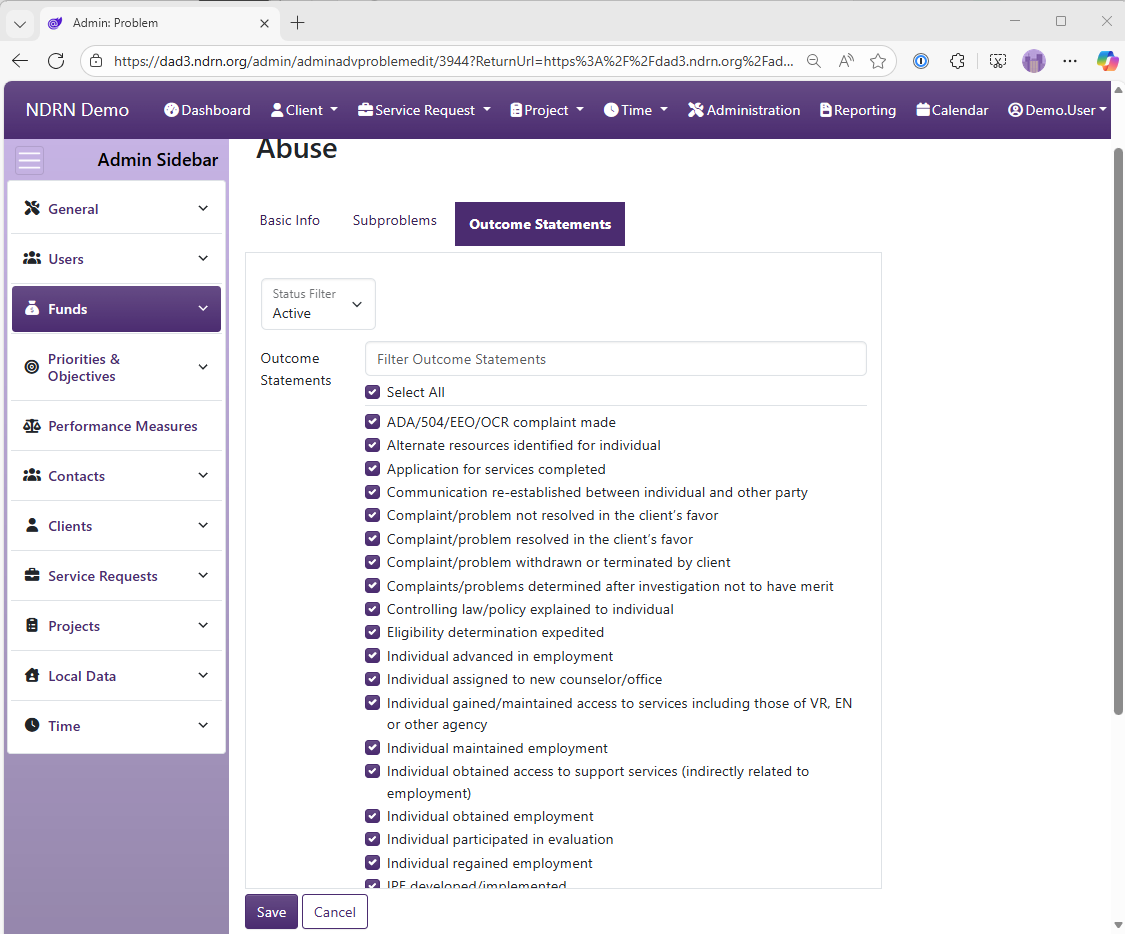Click the Cancel button
Viewport: 1125px width, 934px height.
[x=334, y=912]
